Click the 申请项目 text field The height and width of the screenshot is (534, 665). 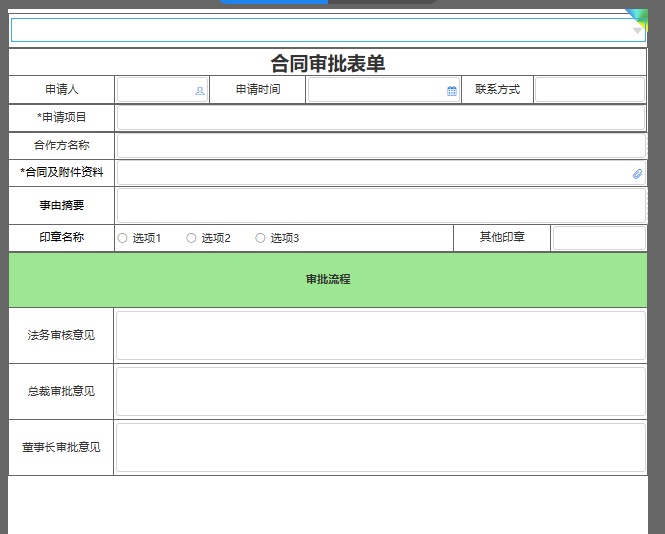[x=381, y=117]
